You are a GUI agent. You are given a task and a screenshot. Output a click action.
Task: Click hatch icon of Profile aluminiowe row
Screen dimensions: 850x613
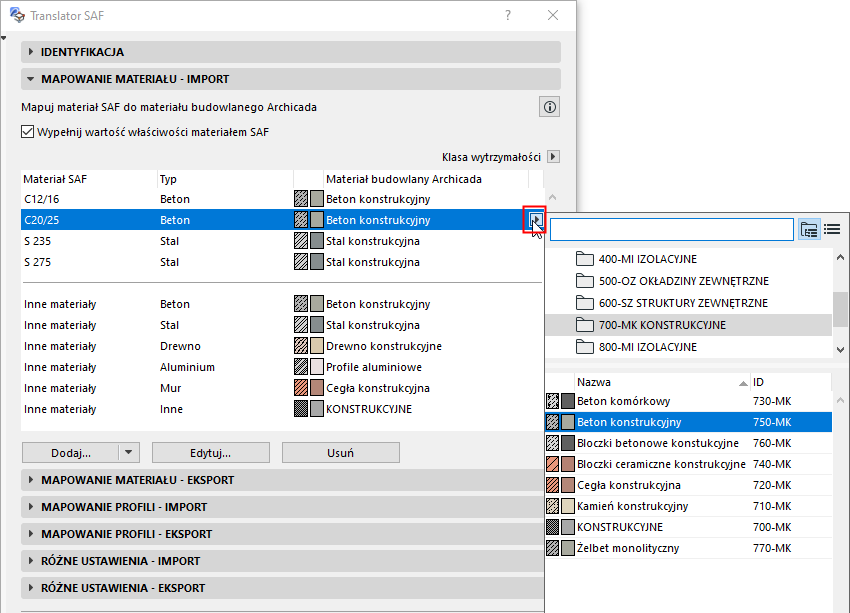301,367
